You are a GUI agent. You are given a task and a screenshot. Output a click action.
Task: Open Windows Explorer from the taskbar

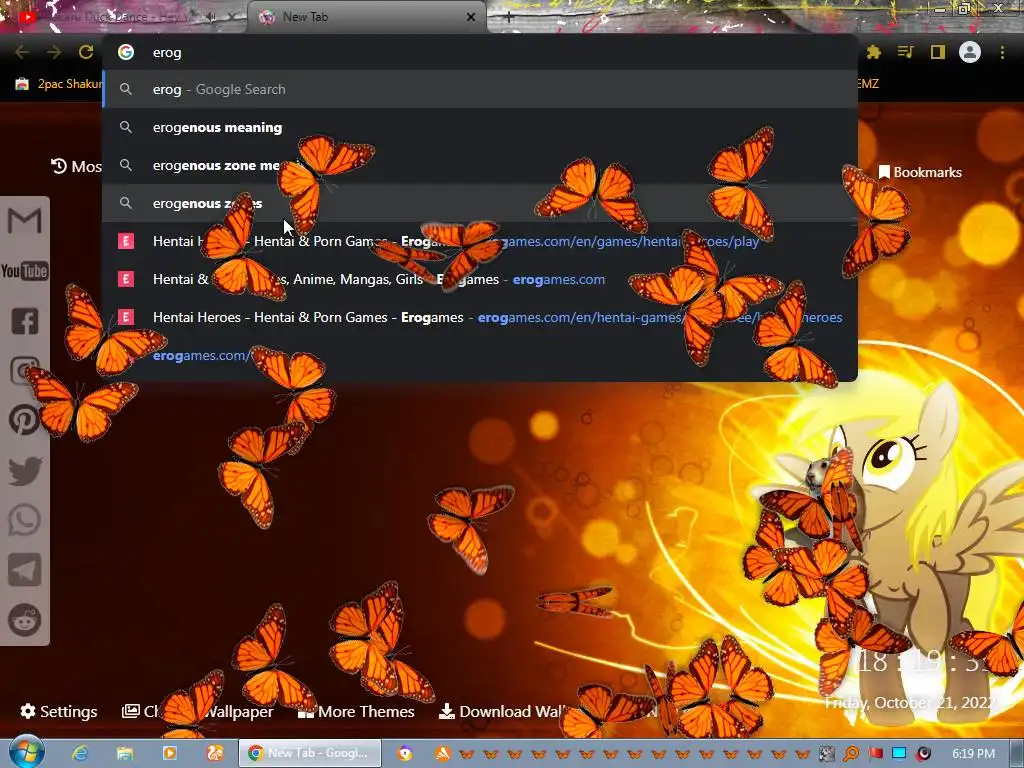point(125,753)
